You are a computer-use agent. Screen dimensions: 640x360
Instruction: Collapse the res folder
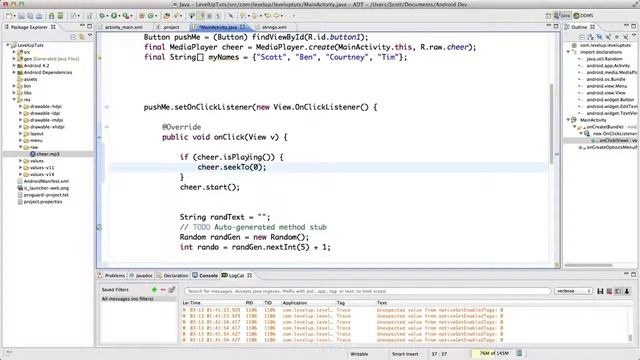point(14,100)
